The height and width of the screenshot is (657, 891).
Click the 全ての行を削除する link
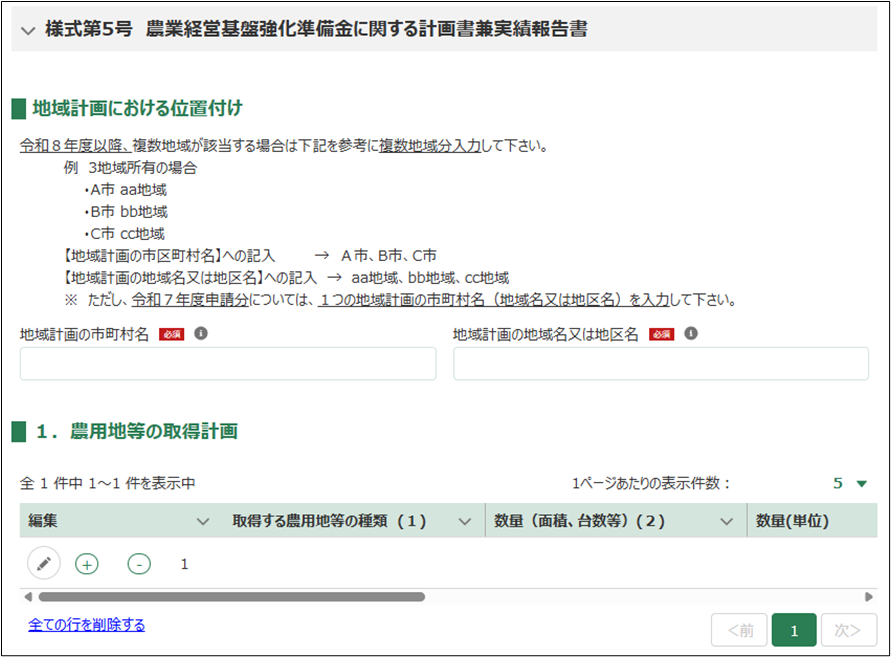[87, 625]
